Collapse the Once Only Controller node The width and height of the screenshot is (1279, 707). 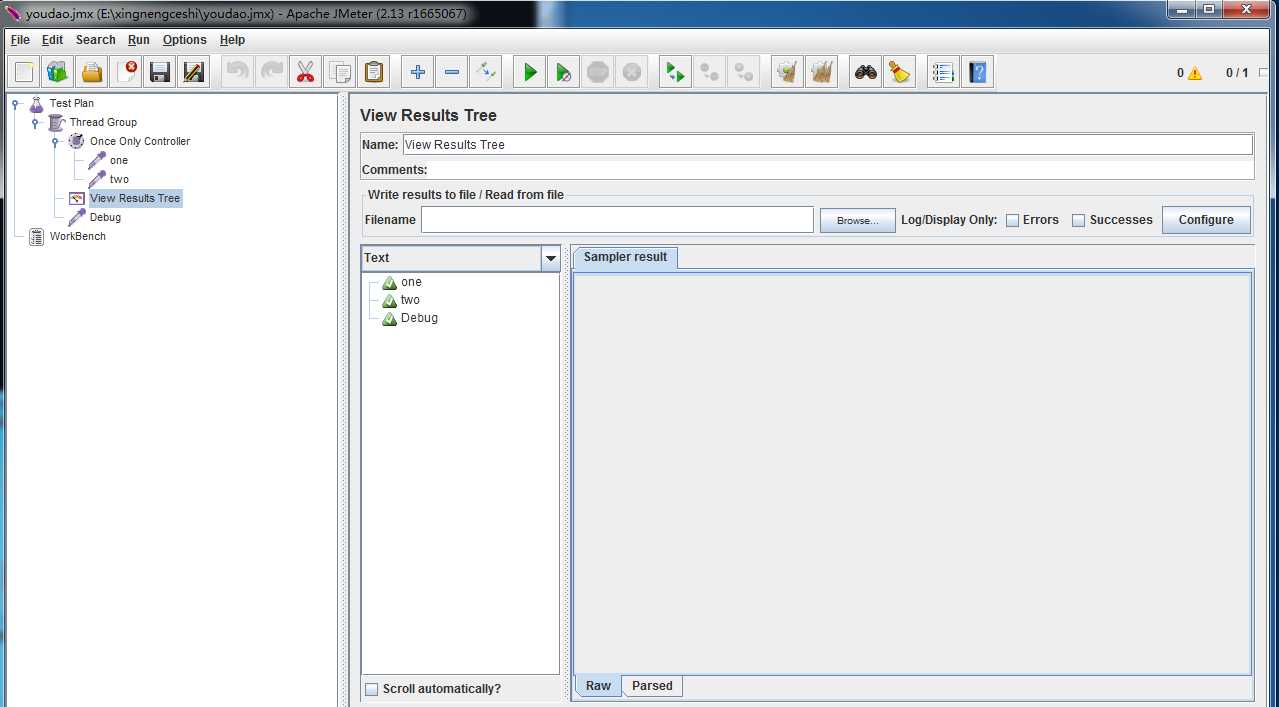point(56,141)
